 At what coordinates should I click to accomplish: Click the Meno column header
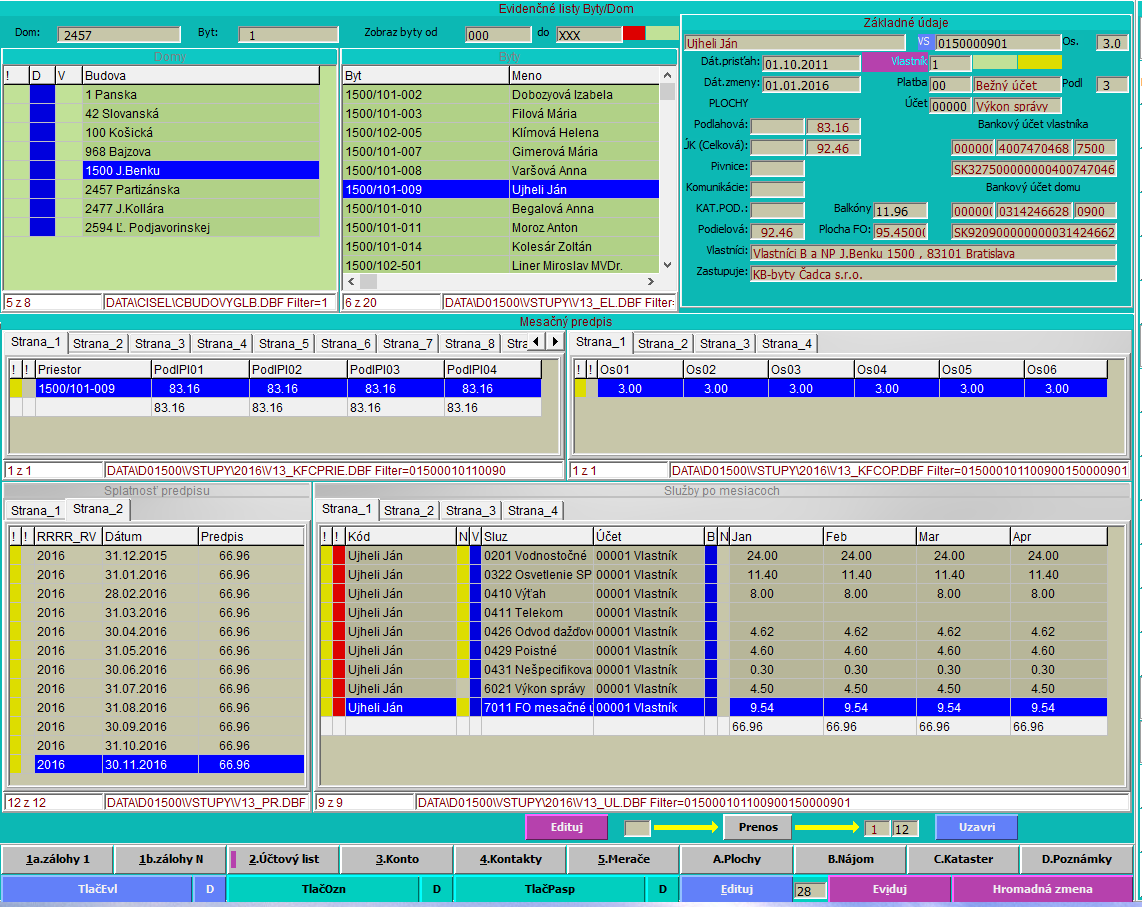click(584, 75)
